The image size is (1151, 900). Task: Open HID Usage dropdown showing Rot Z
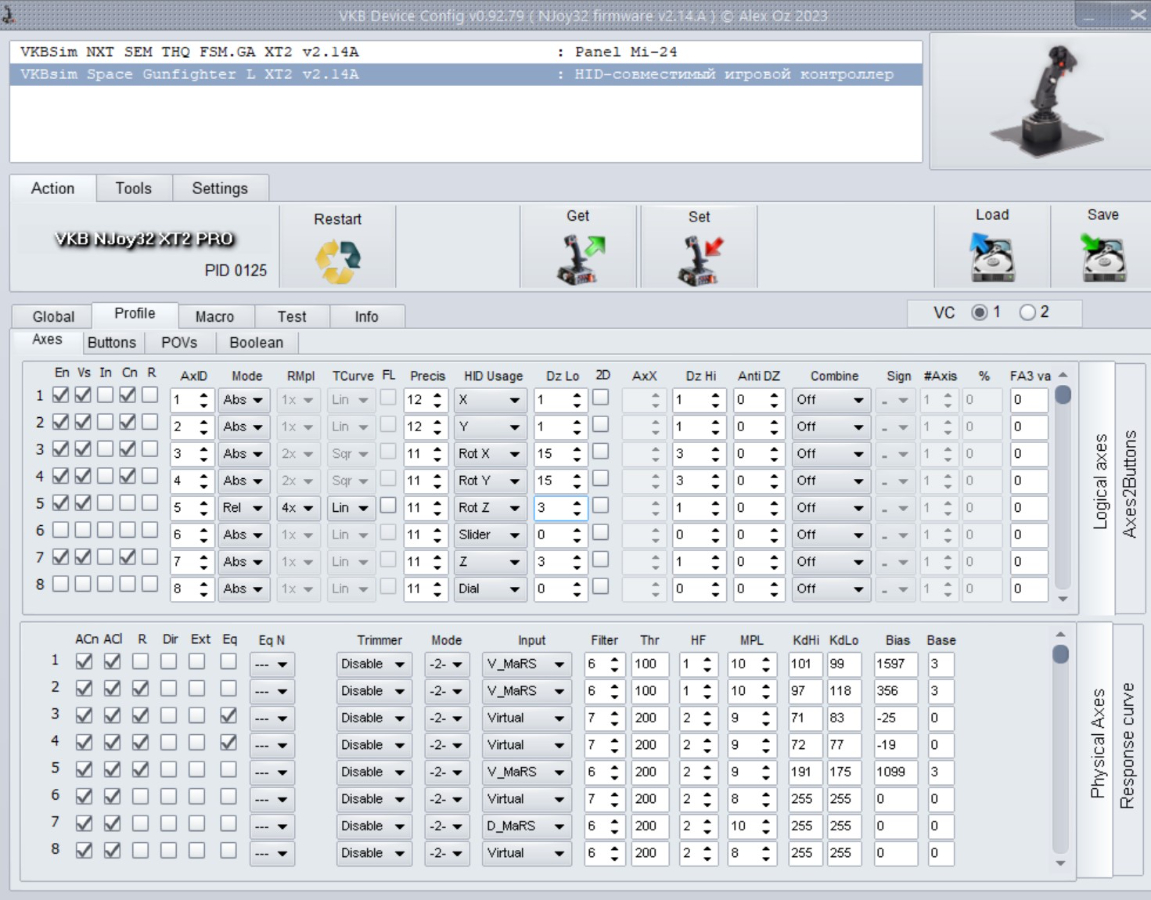[490, 508]
